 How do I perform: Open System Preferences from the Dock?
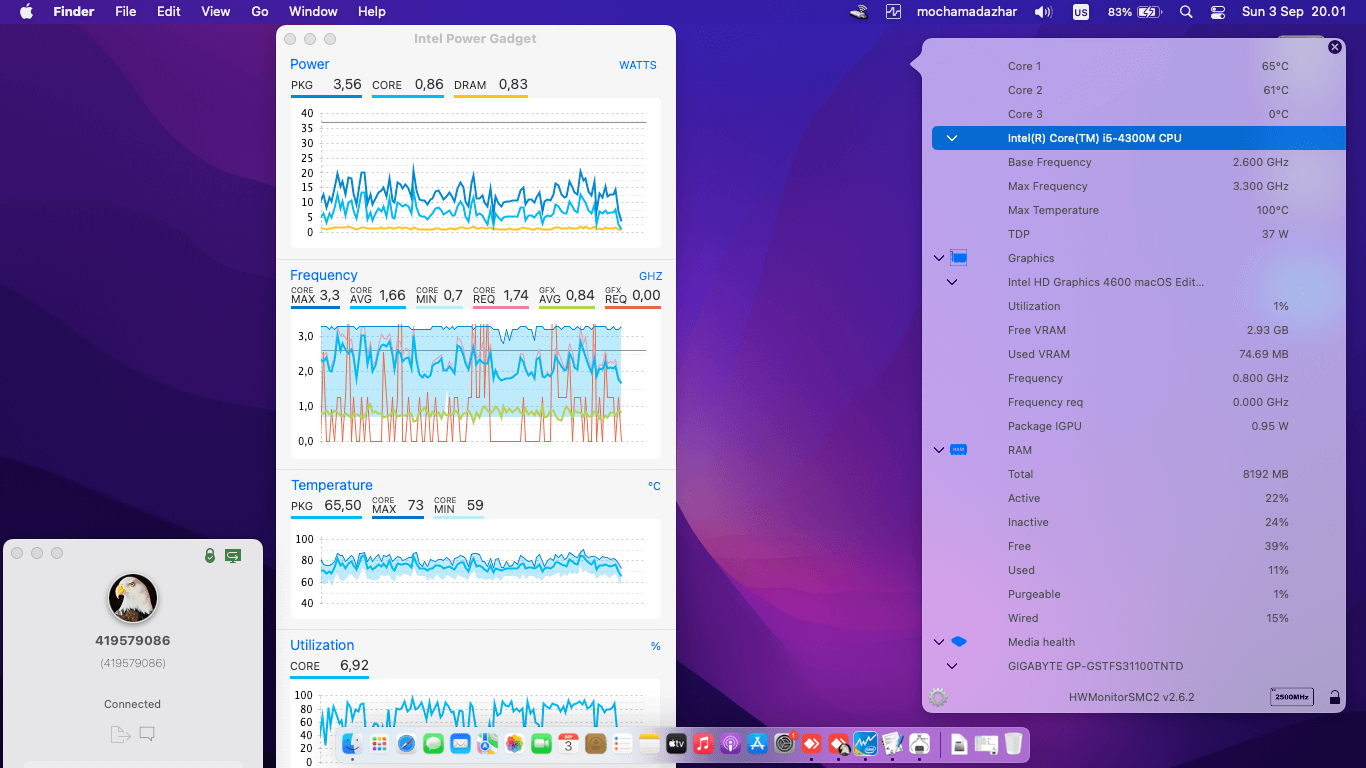[x=785, y=744]
